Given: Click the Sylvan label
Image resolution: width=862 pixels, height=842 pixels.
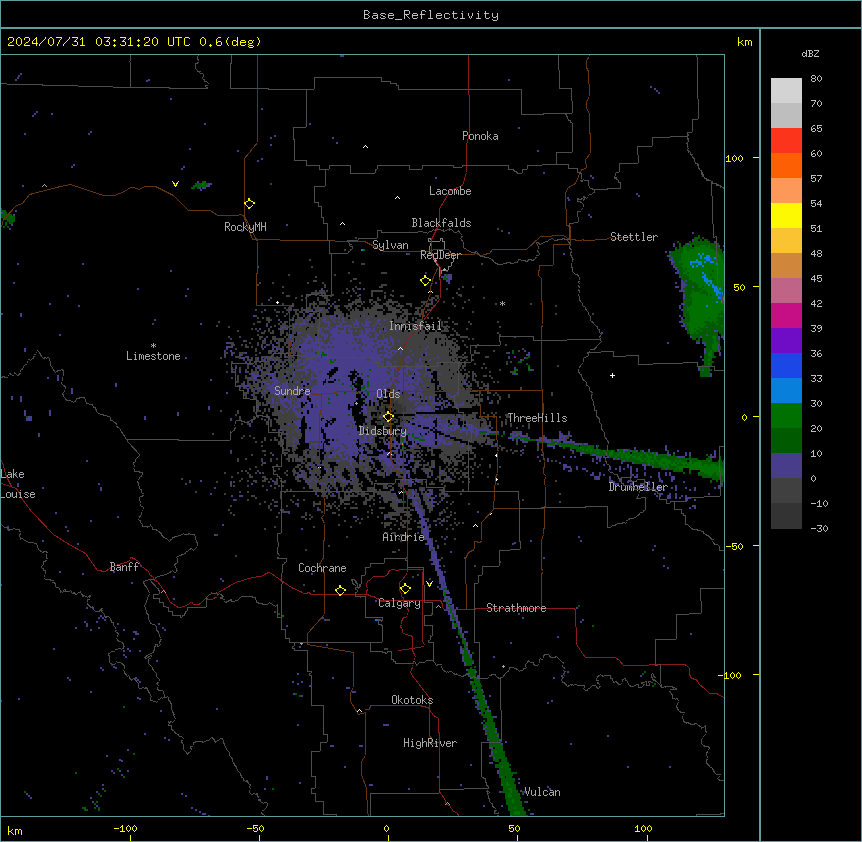Looking at the screenshot, I should coord(390,245).
